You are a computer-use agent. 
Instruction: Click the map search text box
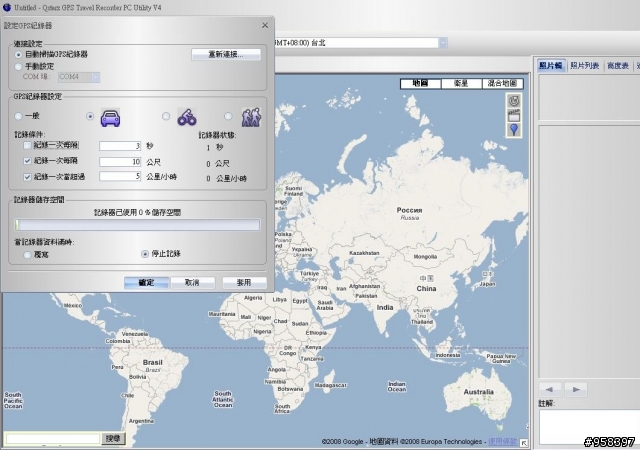pos(52,439)
